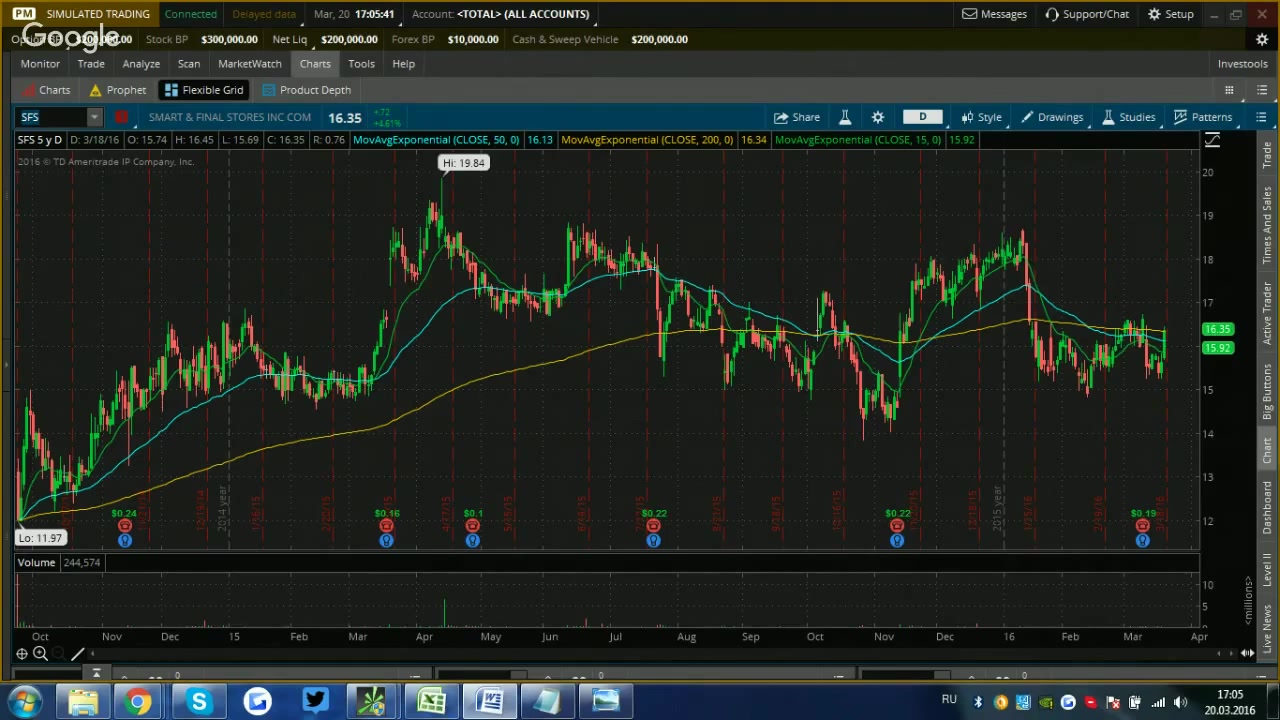Click the red $0.16 dividend marker
This screenshot has height=720, width=1280.
(386, 526)
